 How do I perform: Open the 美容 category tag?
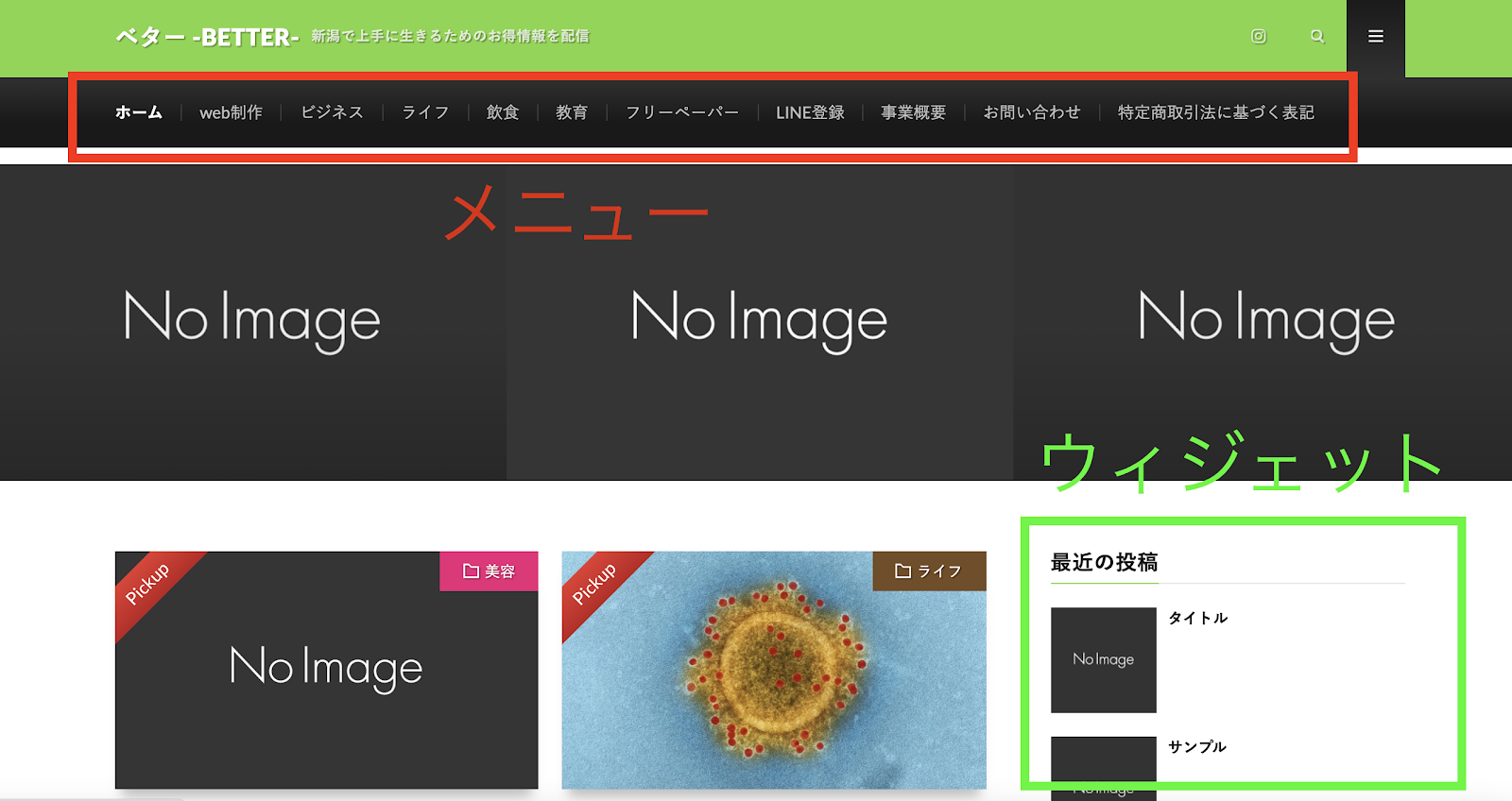coord(489,571)
